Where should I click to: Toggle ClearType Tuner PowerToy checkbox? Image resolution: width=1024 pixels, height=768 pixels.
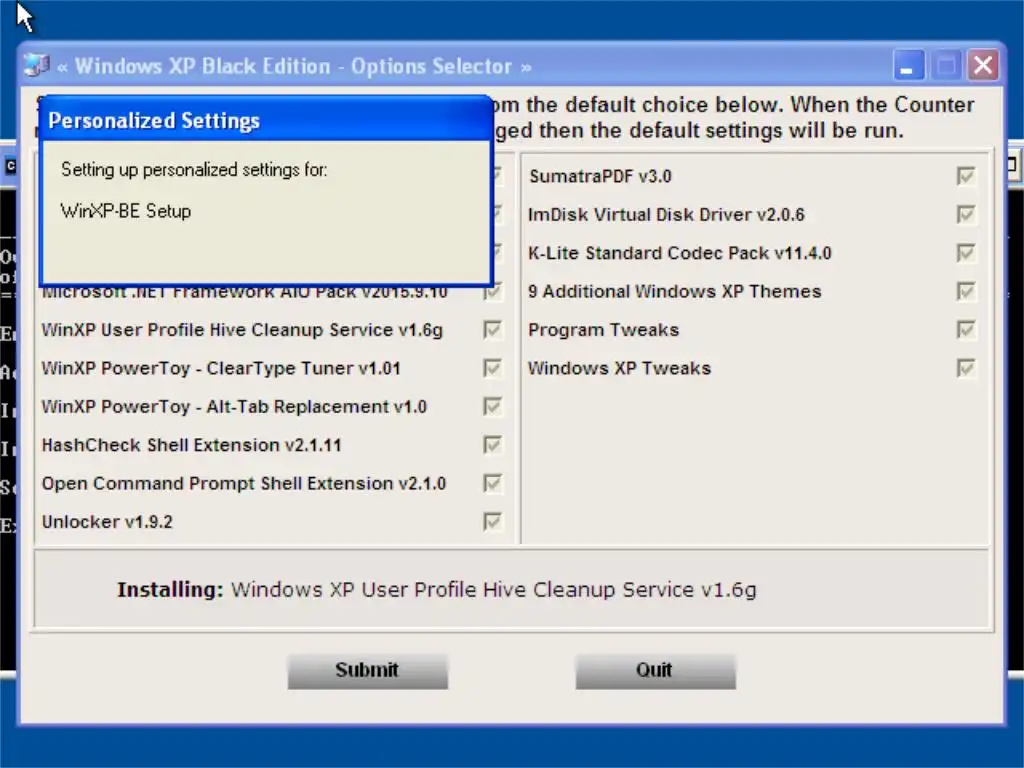pos(493,368)
